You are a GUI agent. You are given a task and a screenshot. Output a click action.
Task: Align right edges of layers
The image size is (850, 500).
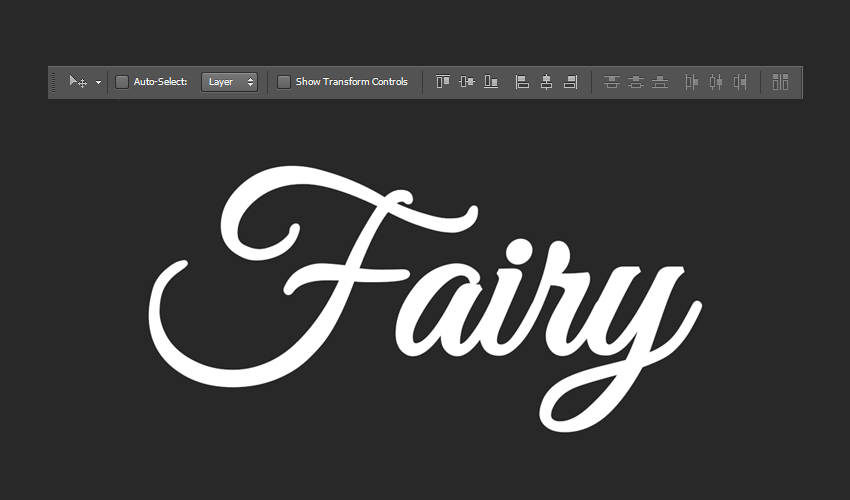pos(570,82)
